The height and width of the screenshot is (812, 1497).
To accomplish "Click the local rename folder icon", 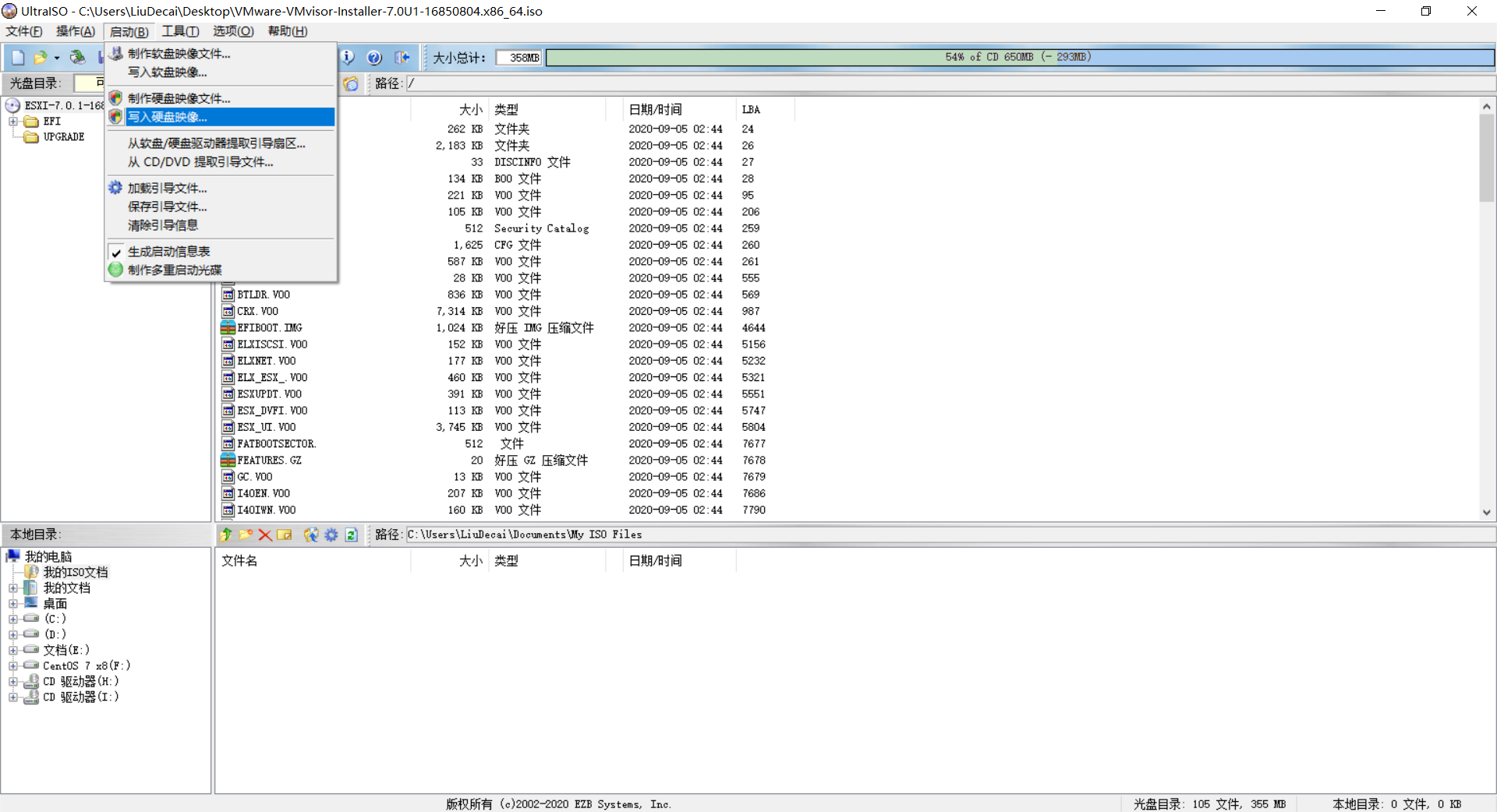I will (285, 535).
